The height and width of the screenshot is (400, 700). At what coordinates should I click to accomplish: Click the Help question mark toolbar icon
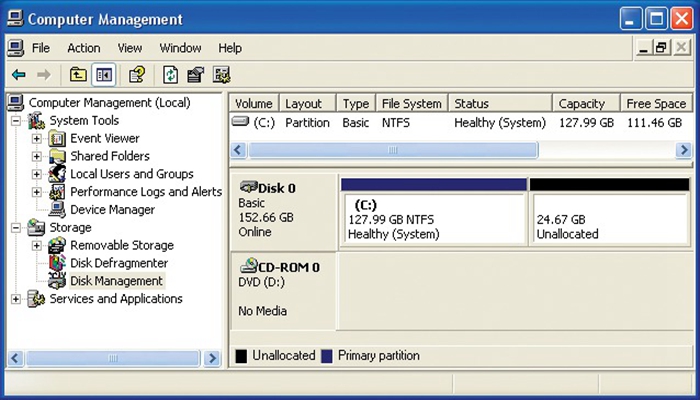click(x=137, y=75)
